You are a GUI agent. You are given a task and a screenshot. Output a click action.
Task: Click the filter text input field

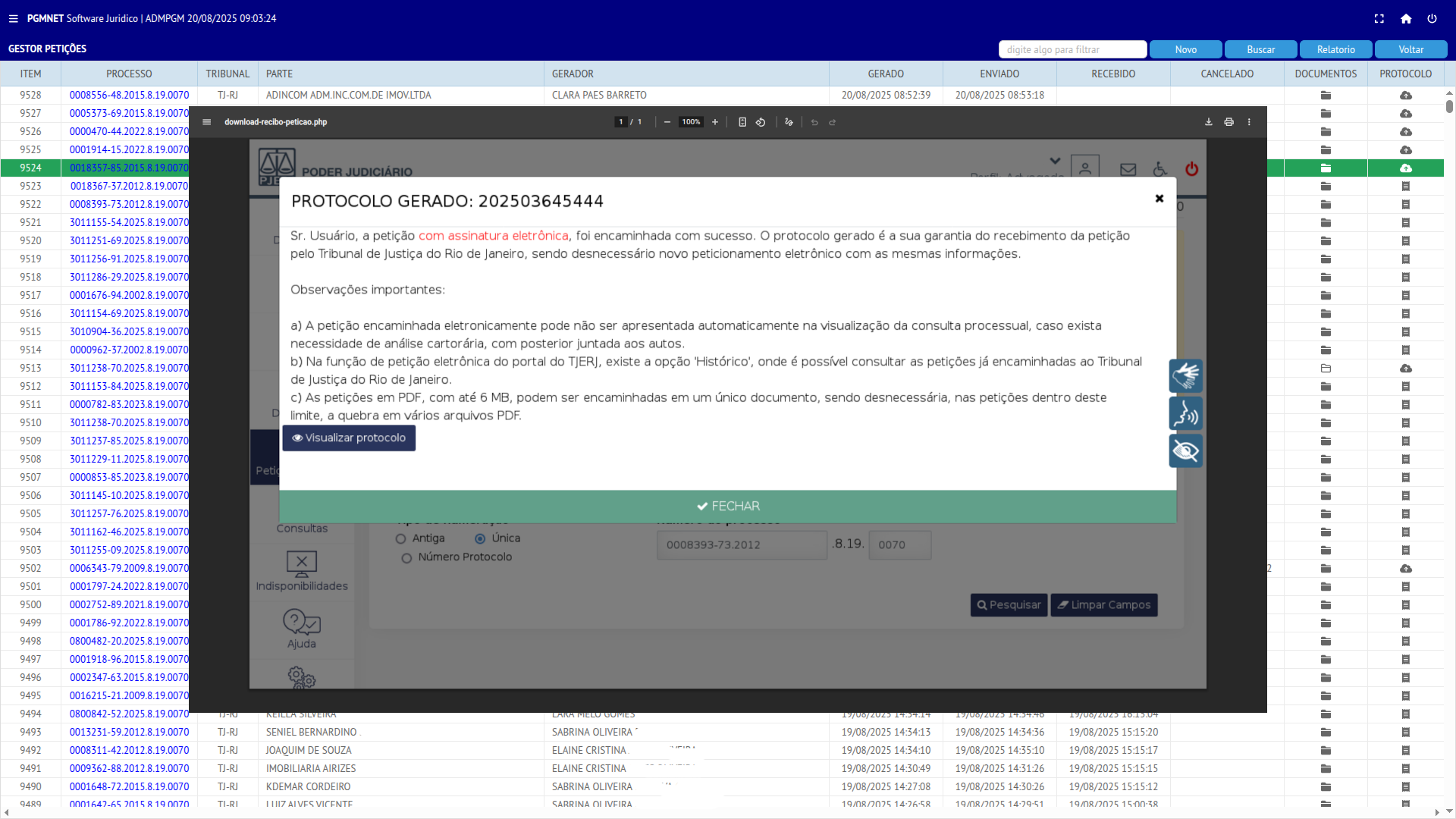click(1072, 49)
